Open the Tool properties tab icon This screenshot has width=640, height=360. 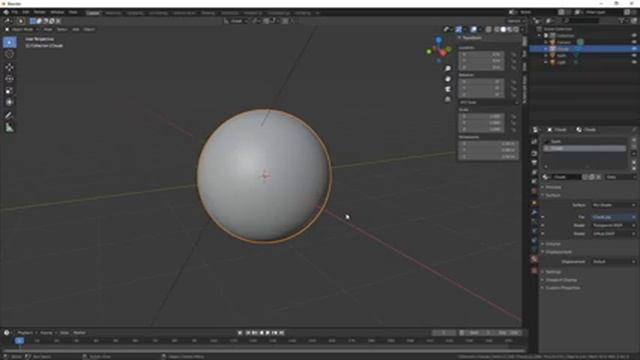(534, 142)
